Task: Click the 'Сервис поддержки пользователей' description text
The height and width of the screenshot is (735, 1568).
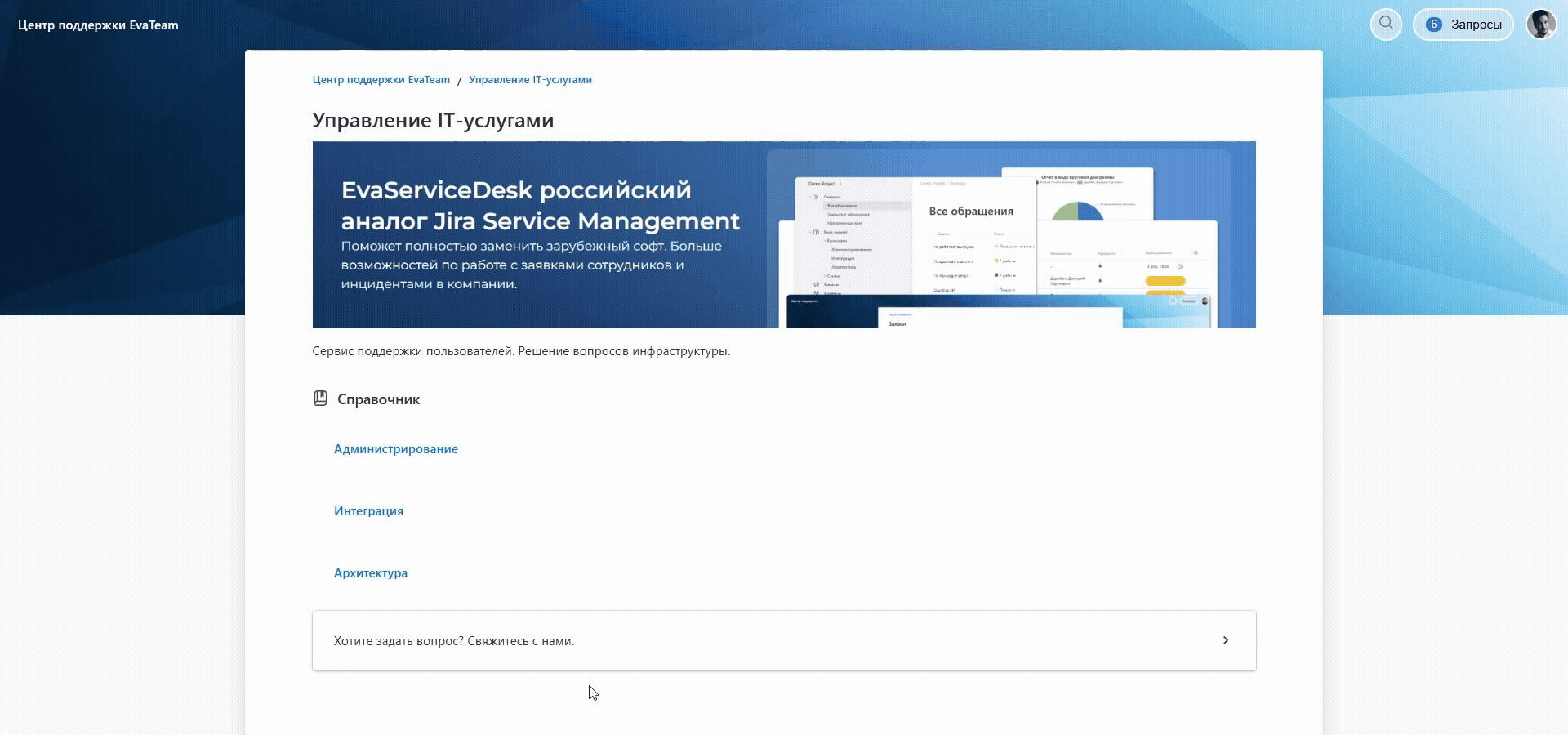Action: (x=520, y=351)
